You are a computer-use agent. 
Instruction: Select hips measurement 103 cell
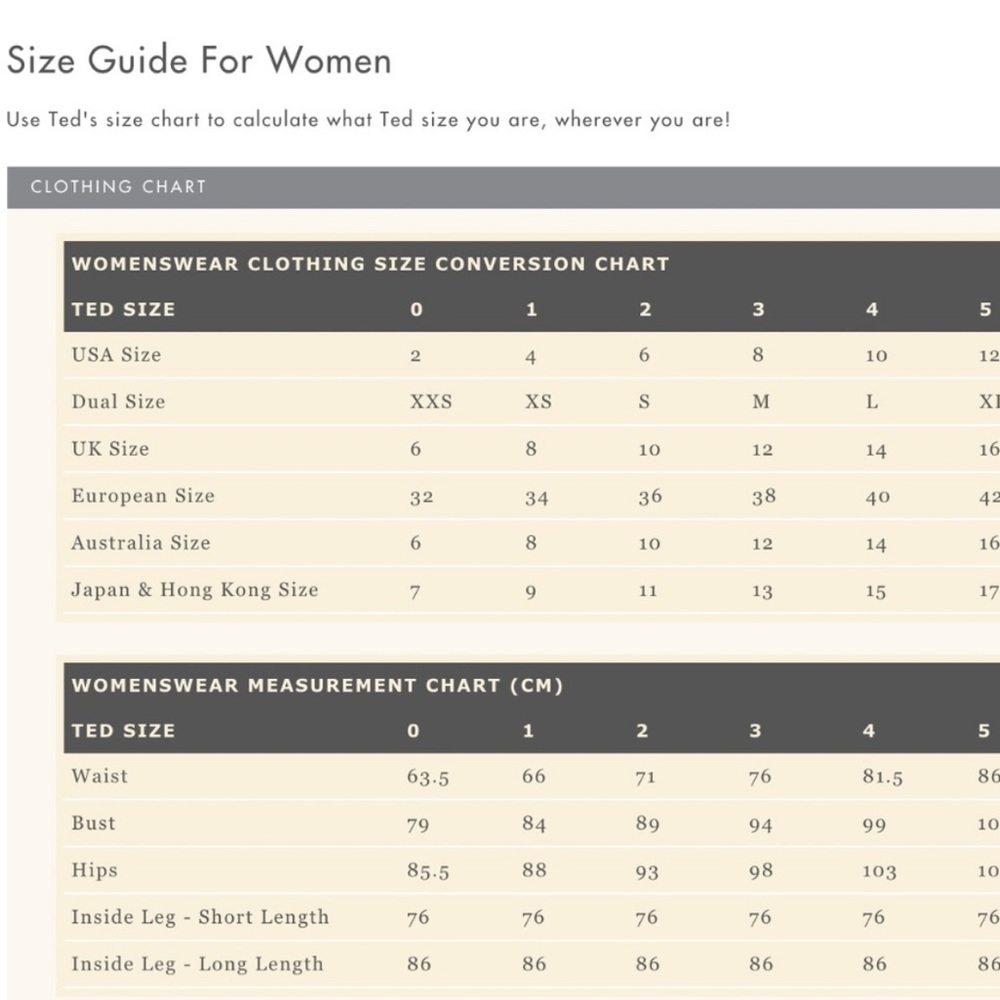879,871
